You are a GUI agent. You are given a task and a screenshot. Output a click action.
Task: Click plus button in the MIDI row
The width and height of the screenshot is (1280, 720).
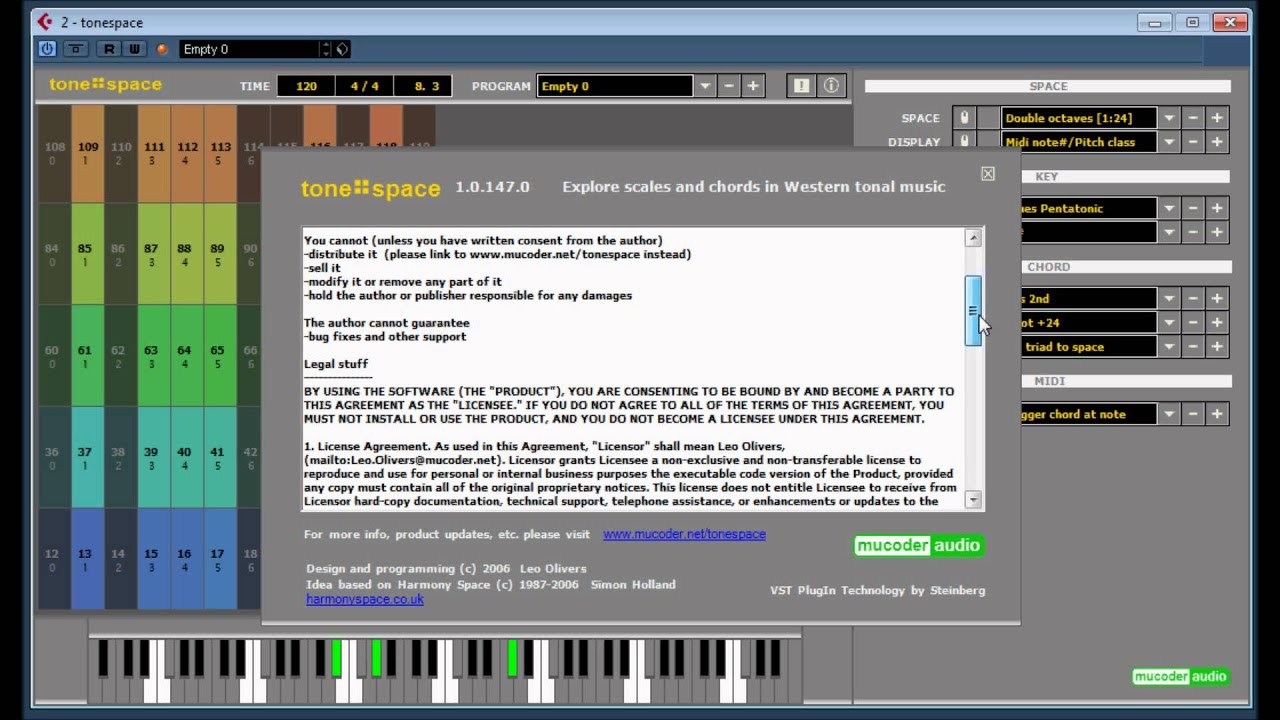click(1217, 413)
